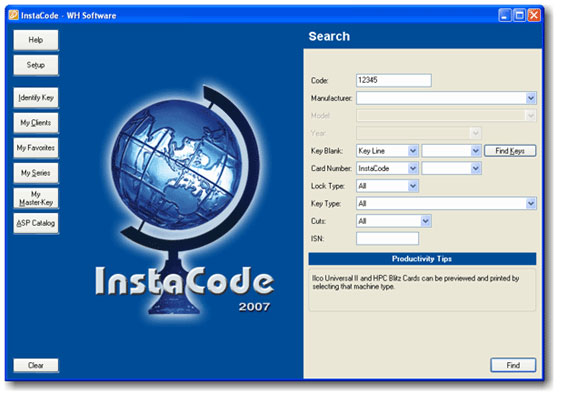Click the InstaCode title bar app icon

[13, 15]
